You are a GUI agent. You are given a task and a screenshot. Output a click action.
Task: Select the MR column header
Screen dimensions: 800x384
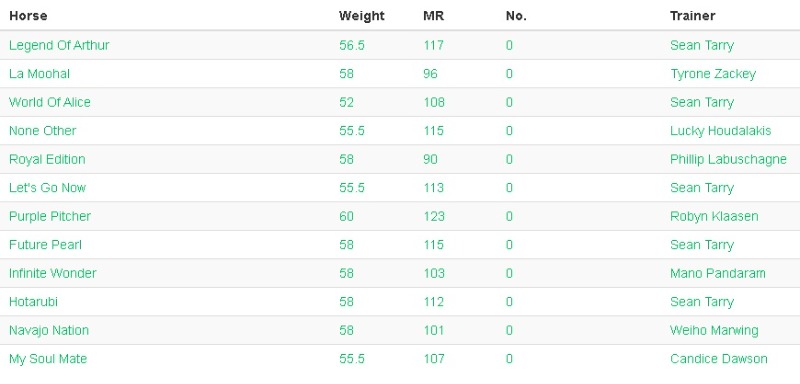[x=434, y=16]
